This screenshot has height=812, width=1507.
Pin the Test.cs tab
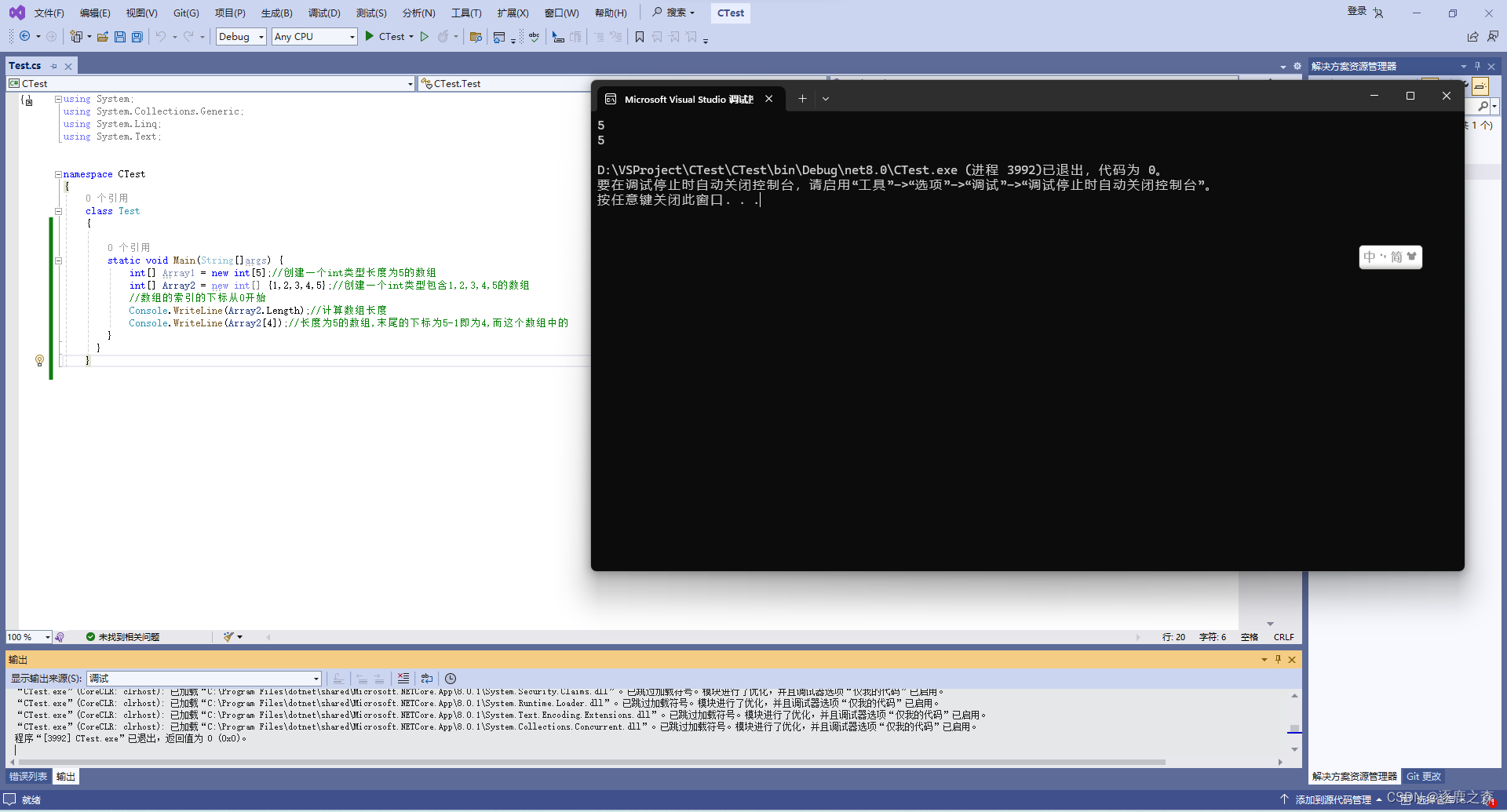pos(54,66)
